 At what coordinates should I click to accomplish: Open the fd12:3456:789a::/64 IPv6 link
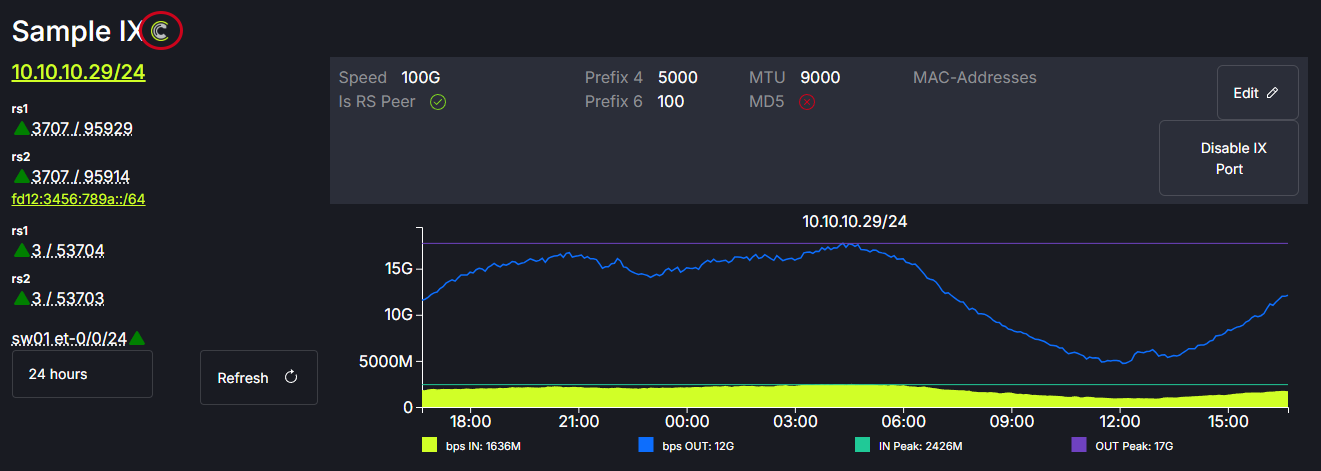click(x=78, y=199)
